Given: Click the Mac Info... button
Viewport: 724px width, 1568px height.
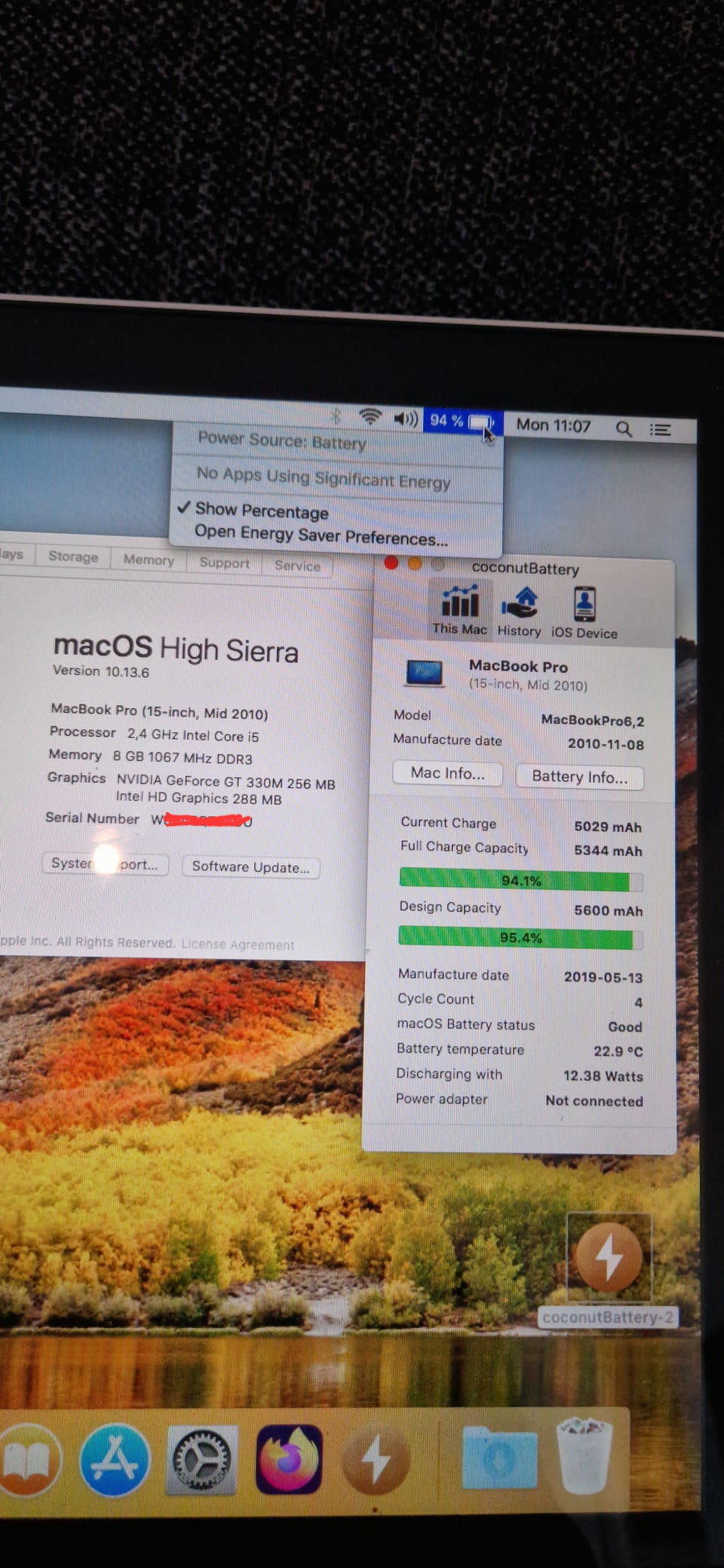Looking at the screenshot, I should [448, 773].
